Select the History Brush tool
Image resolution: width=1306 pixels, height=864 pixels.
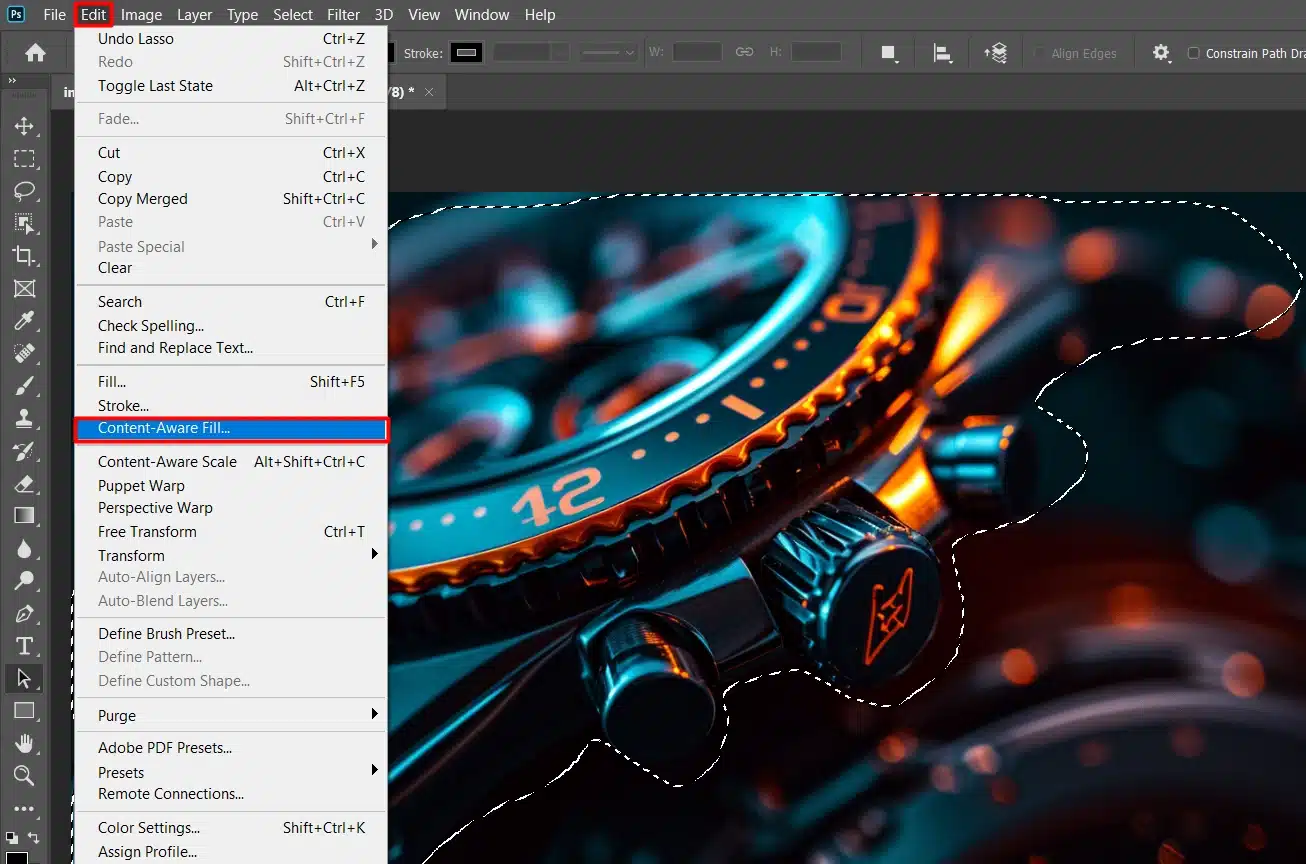(x=24, y=451)
